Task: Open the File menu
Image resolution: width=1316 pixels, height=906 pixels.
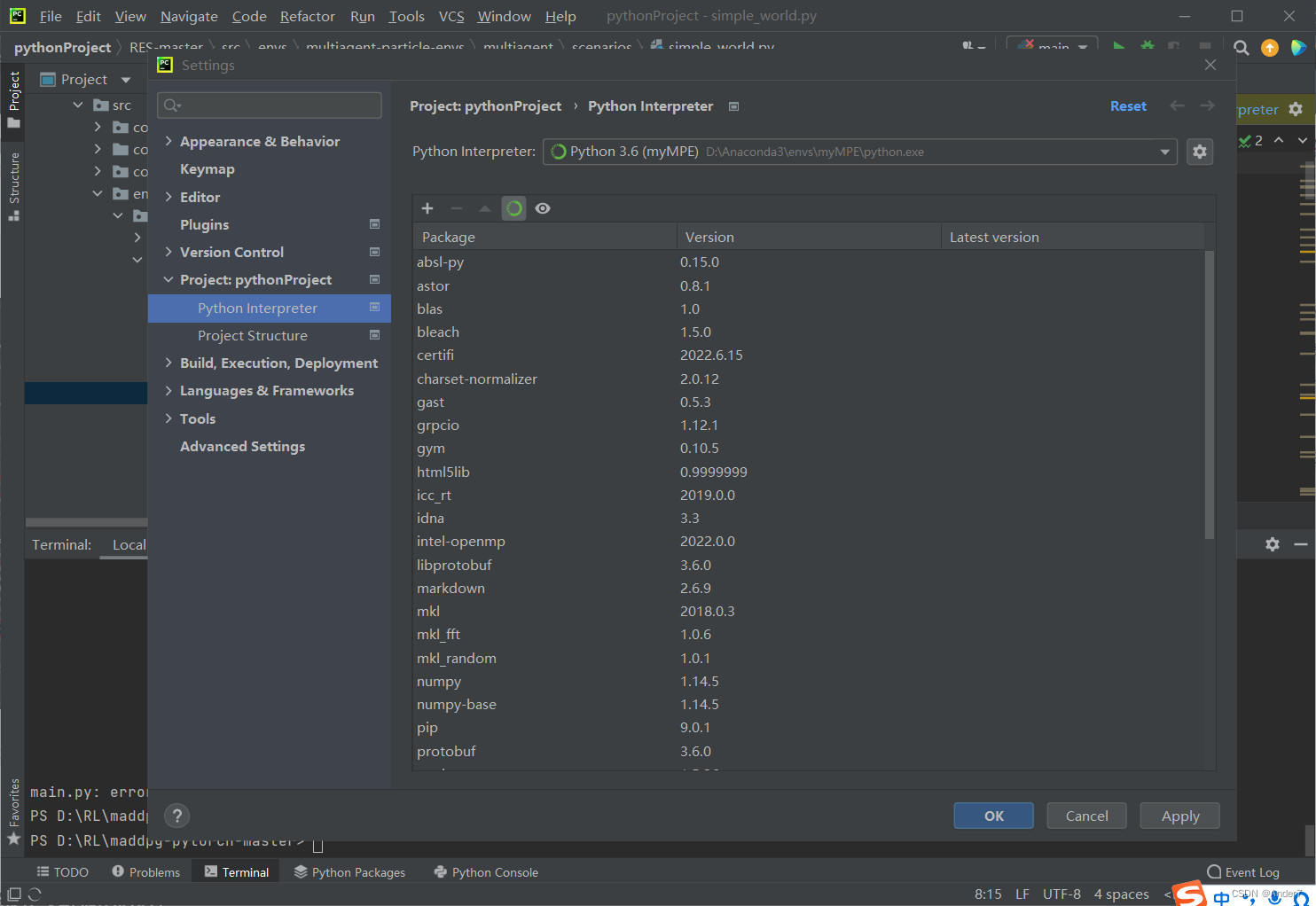Action: (x=51, y=16)
